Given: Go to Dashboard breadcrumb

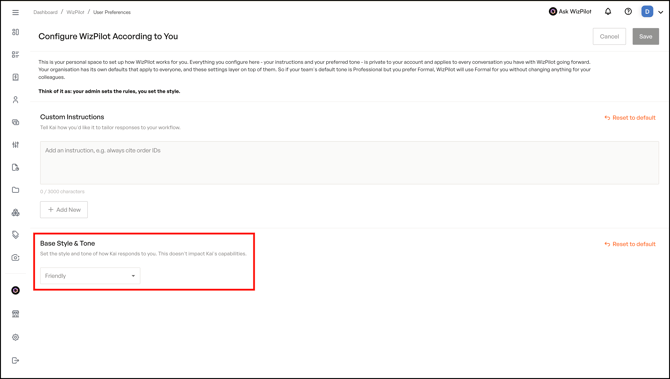Looking at the screenshot, I should (45, 12).
